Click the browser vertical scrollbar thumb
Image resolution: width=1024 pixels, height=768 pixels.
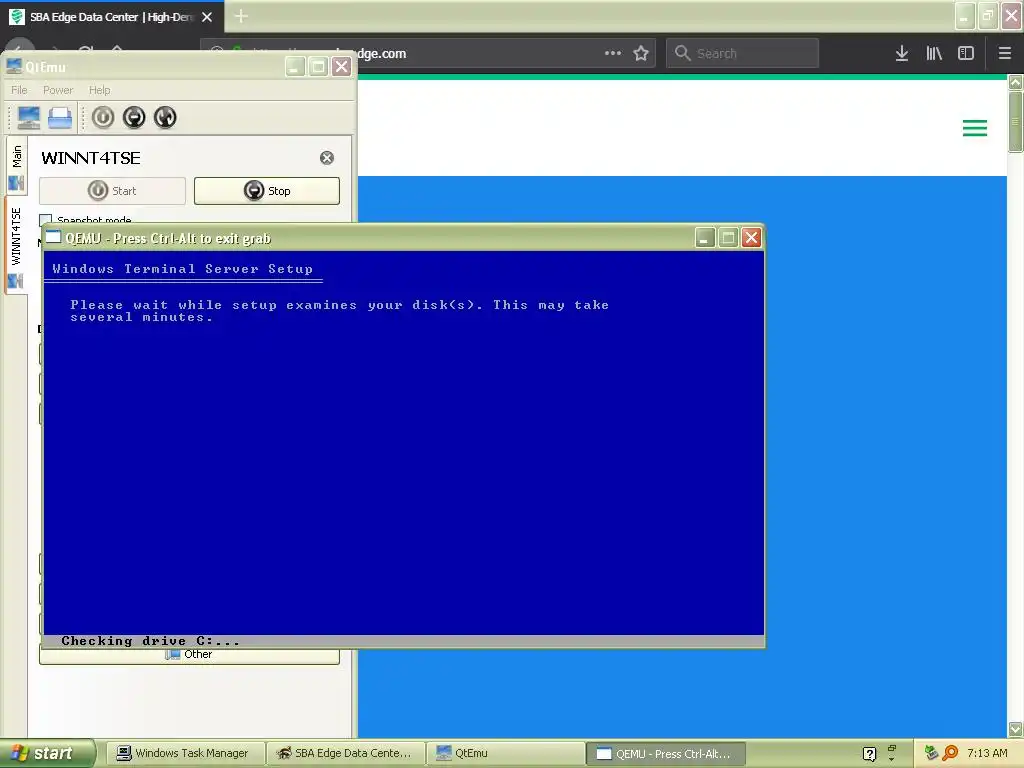(x=1016, y=121)
